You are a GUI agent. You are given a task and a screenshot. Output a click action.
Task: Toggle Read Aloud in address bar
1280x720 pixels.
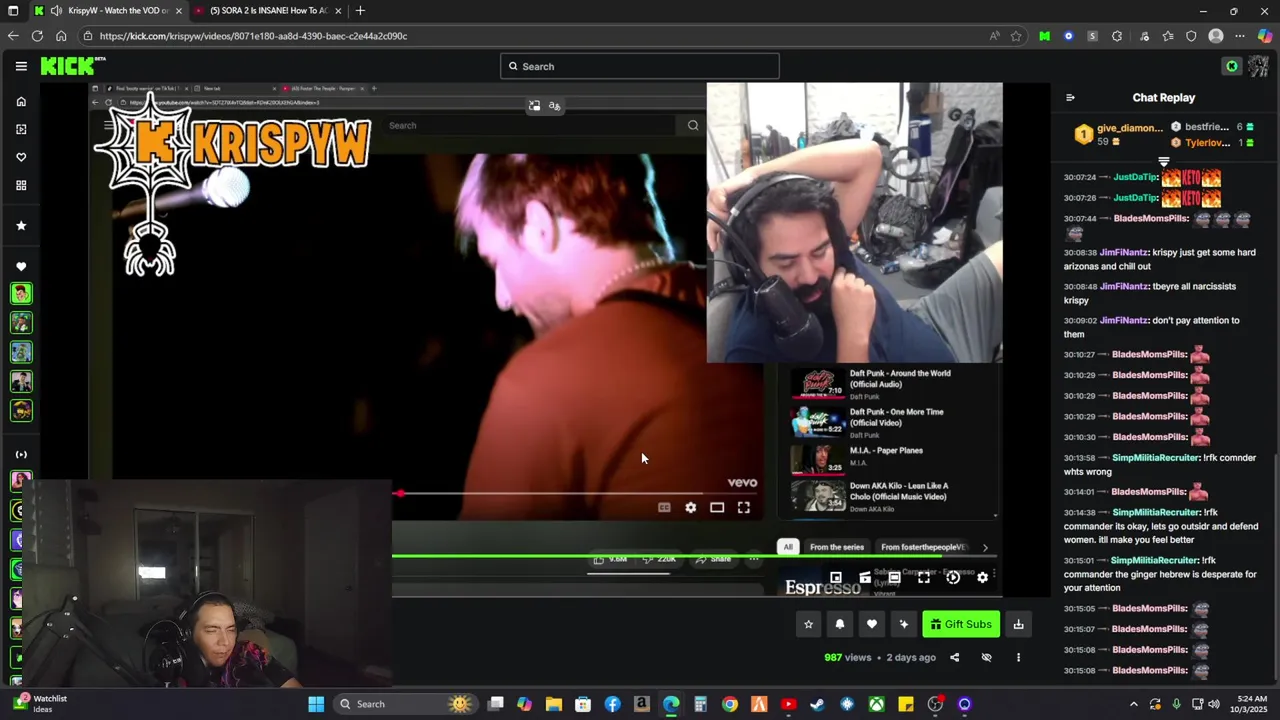point(994,36)
